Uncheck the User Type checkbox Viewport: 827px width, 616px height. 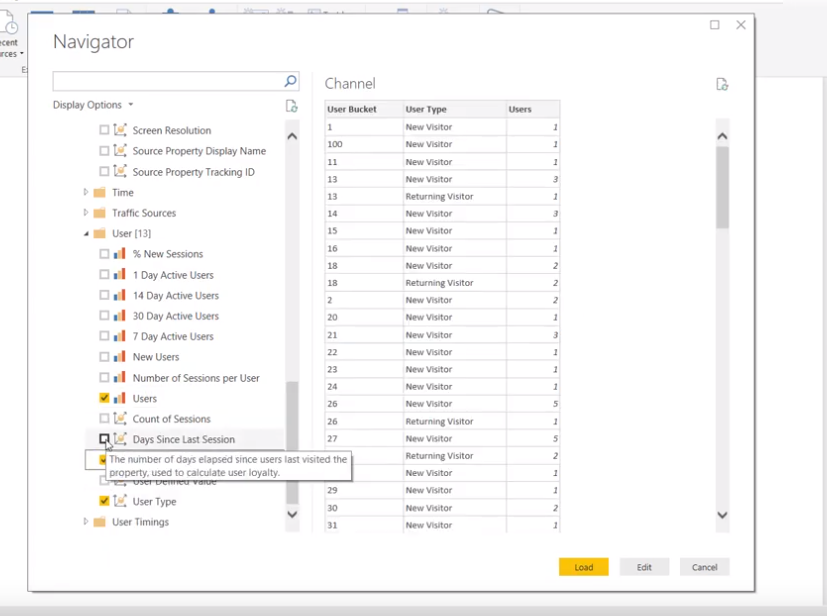pos(104,501)
